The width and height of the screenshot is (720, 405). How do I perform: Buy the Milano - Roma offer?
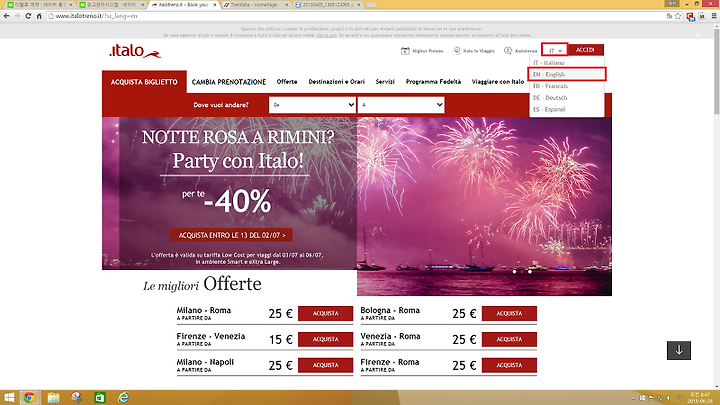tap(326, 314)
